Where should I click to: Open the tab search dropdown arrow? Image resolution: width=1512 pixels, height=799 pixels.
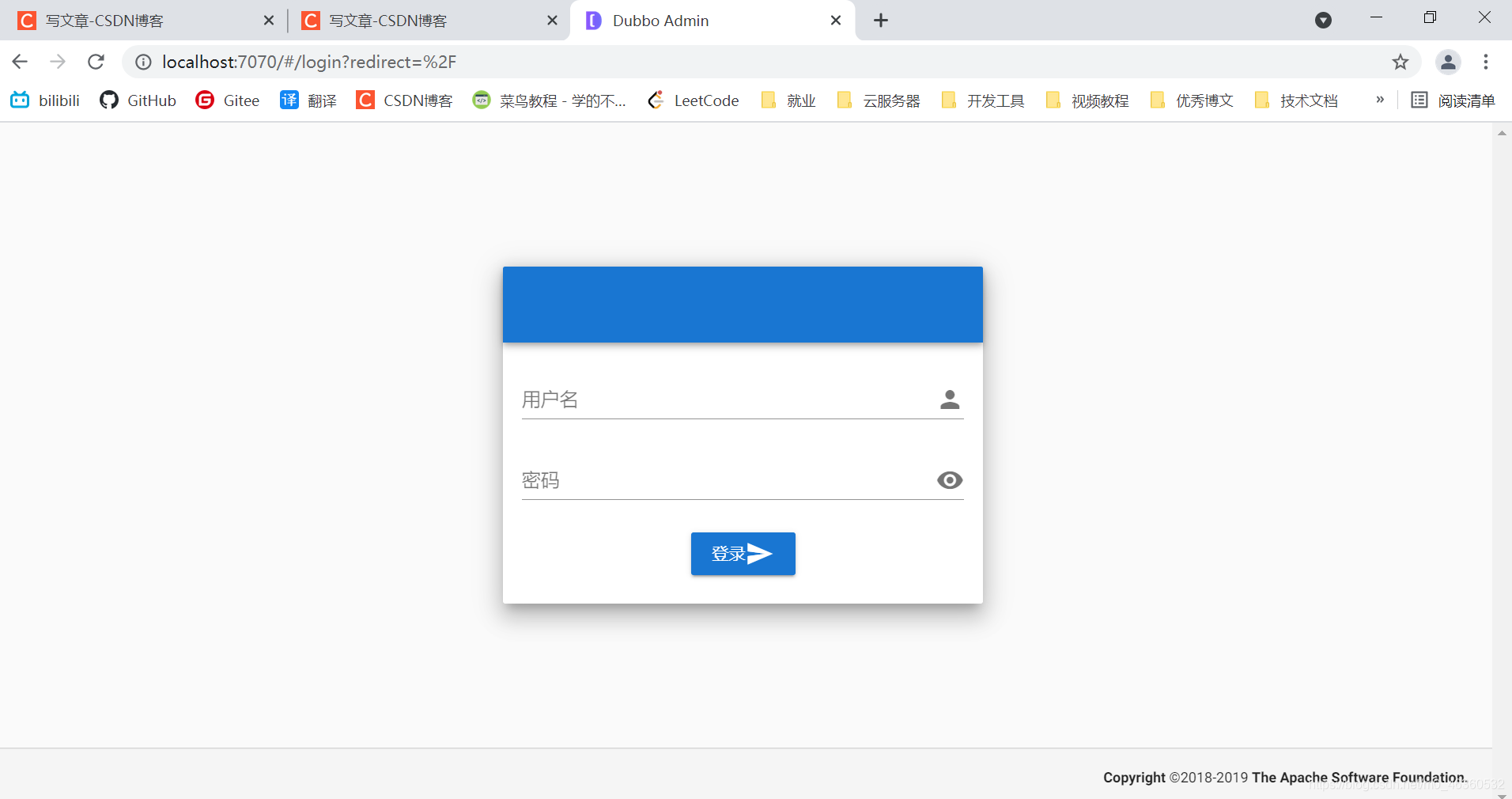pos(1323,21)
